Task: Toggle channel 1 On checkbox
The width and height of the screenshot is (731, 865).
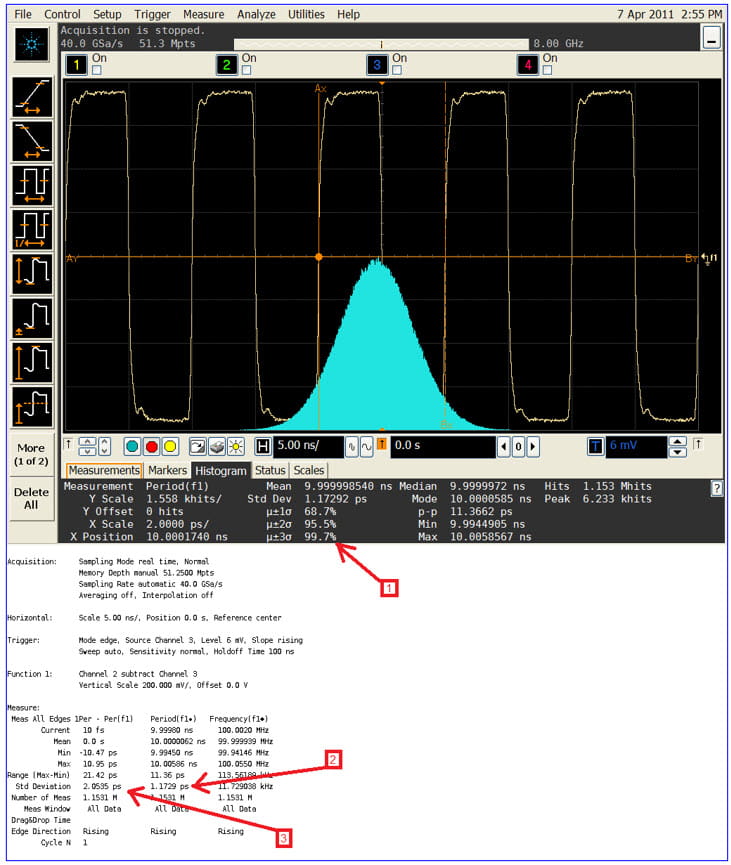Action: click(x=97, y=70)
